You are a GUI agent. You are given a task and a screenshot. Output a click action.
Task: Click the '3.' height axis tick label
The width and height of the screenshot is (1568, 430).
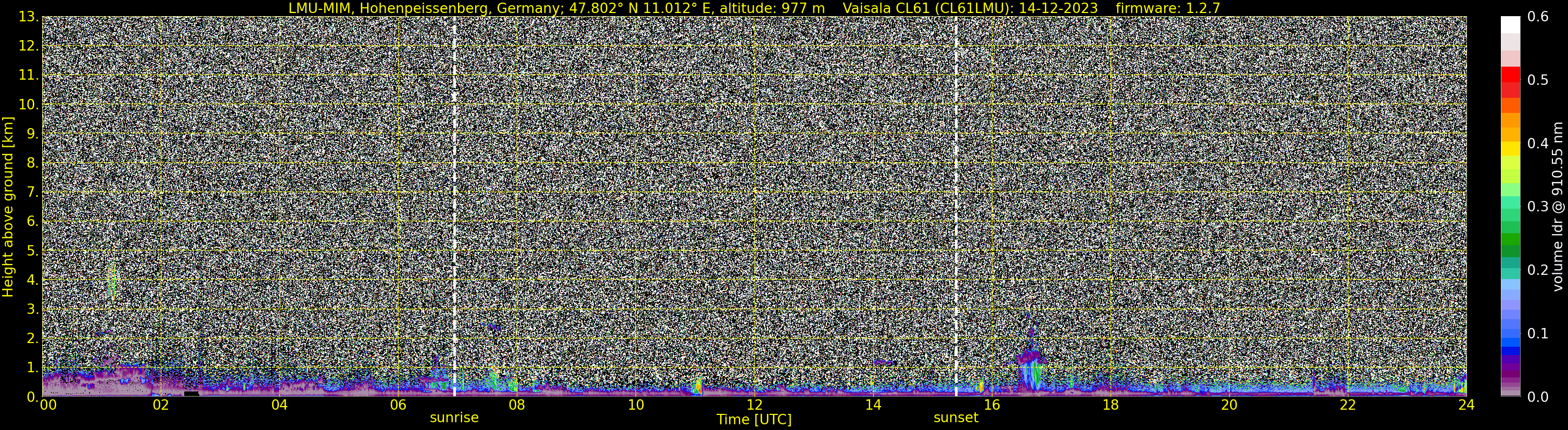[33, 309]
